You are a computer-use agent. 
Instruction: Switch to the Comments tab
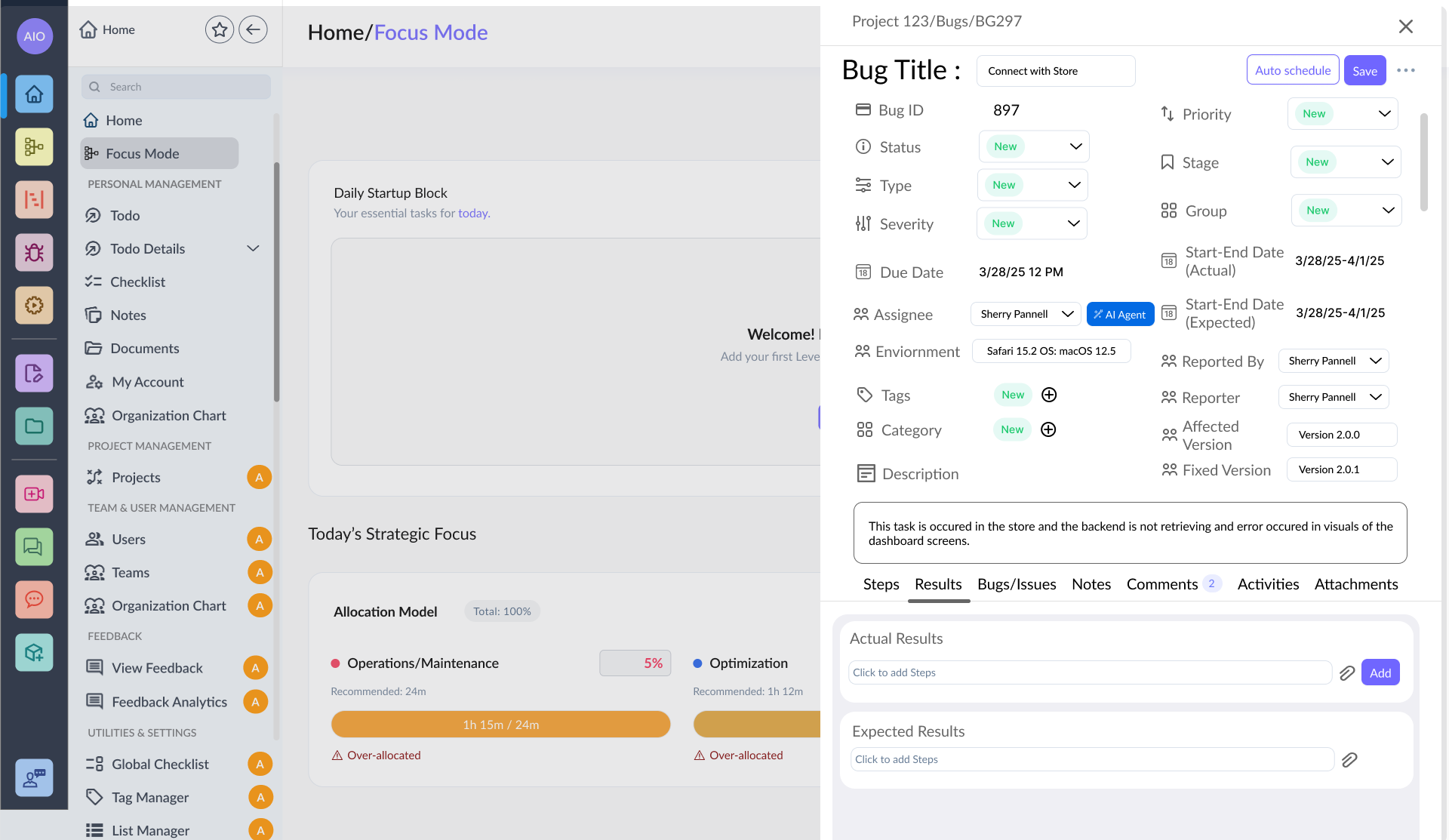click(x=1162, y=584)
